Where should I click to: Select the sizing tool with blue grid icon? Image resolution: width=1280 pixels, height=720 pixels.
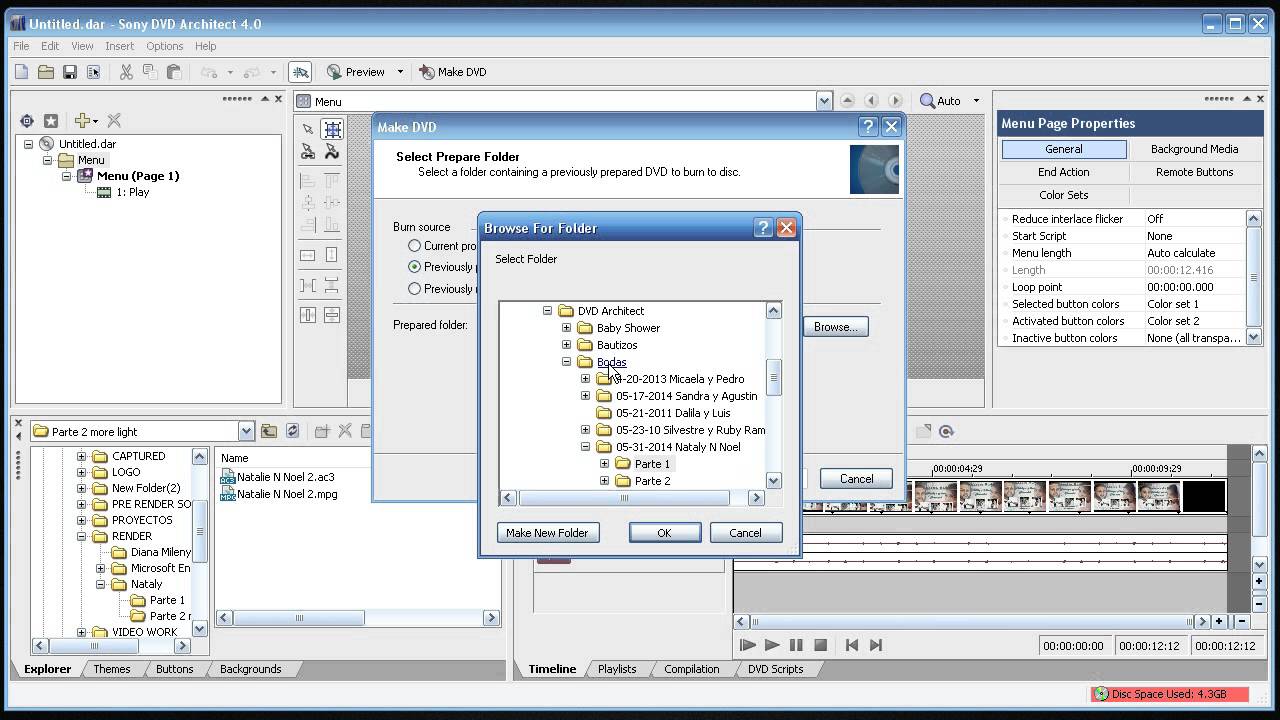[332, 129]
